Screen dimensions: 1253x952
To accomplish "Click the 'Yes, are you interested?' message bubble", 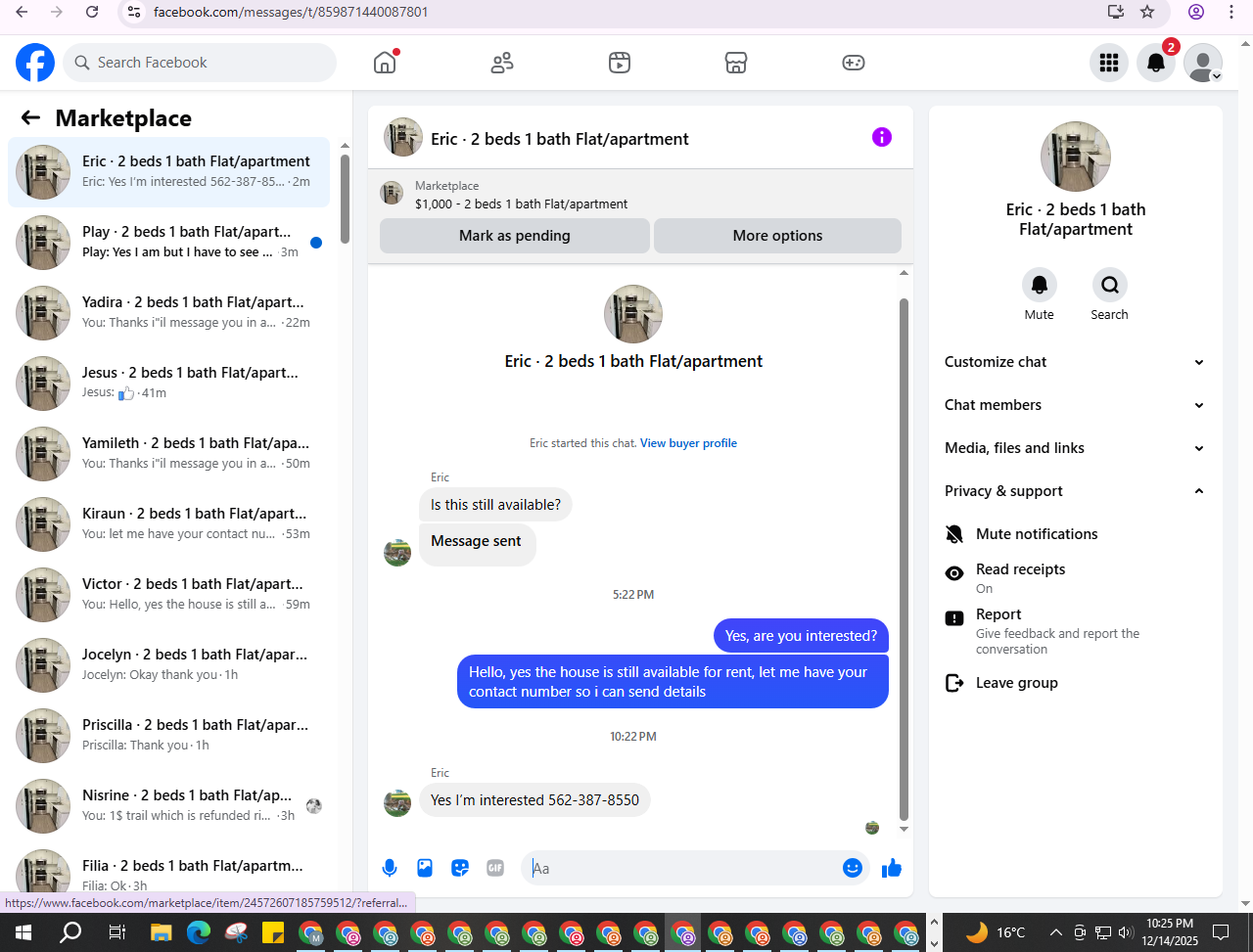I will 801,636.
